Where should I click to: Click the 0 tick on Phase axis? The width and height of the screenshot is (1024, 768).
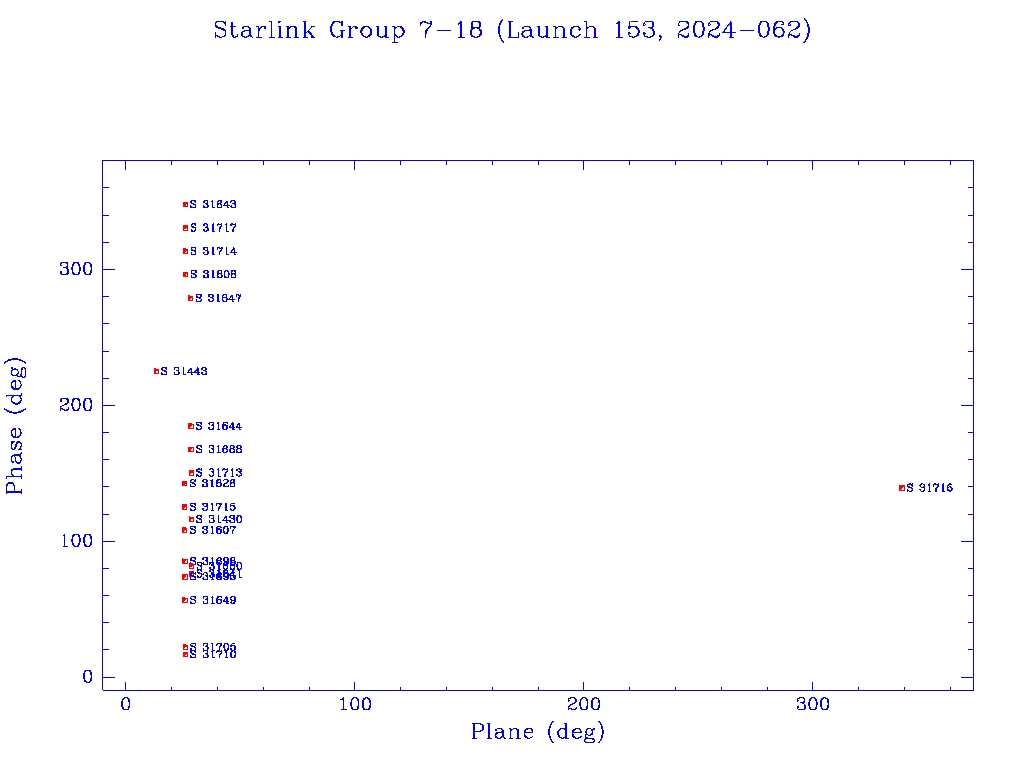pyautogui.click(x=88, y=677)
